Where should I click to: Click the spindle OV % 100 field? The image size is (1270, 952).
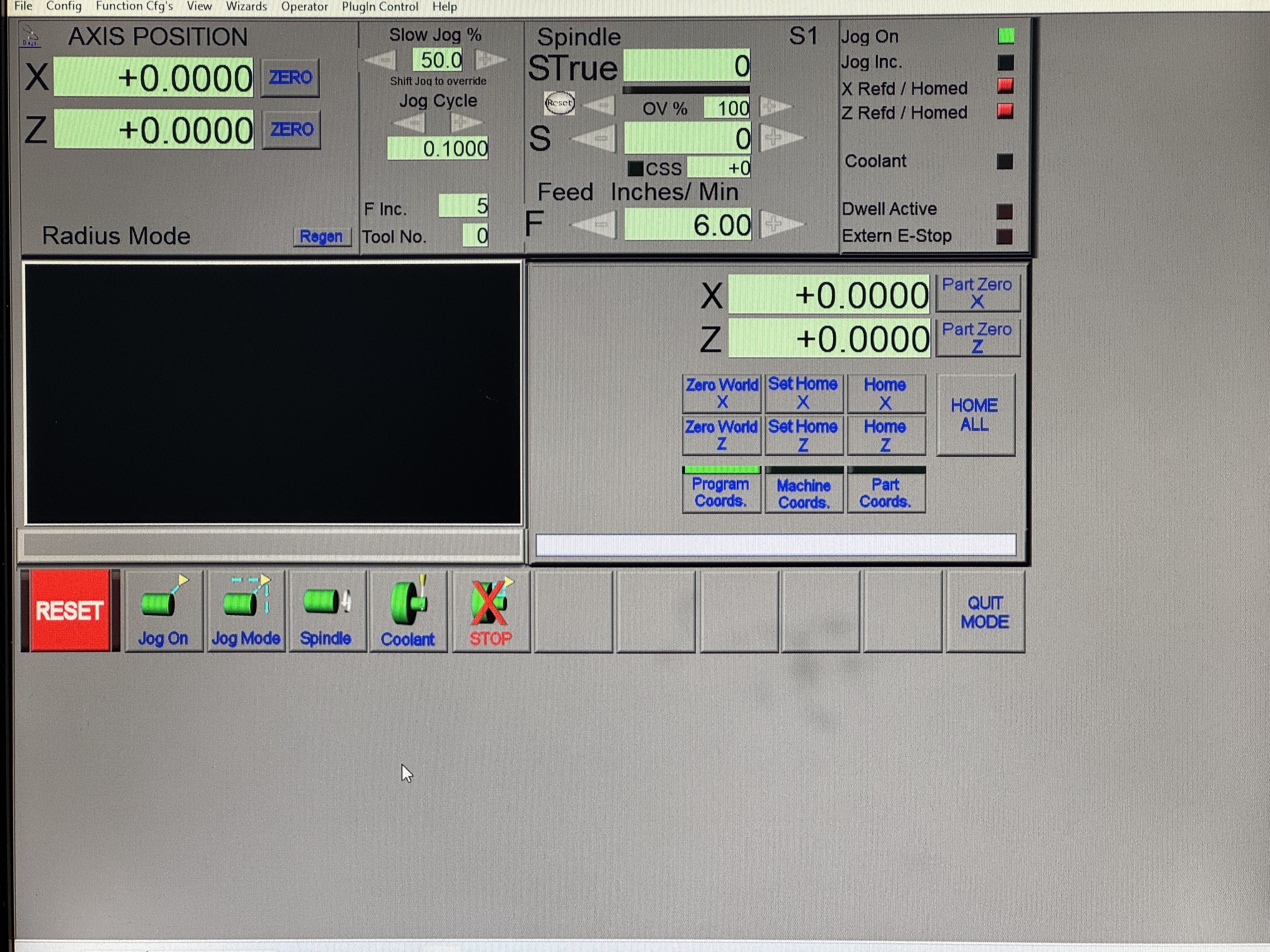pos(727,108)
